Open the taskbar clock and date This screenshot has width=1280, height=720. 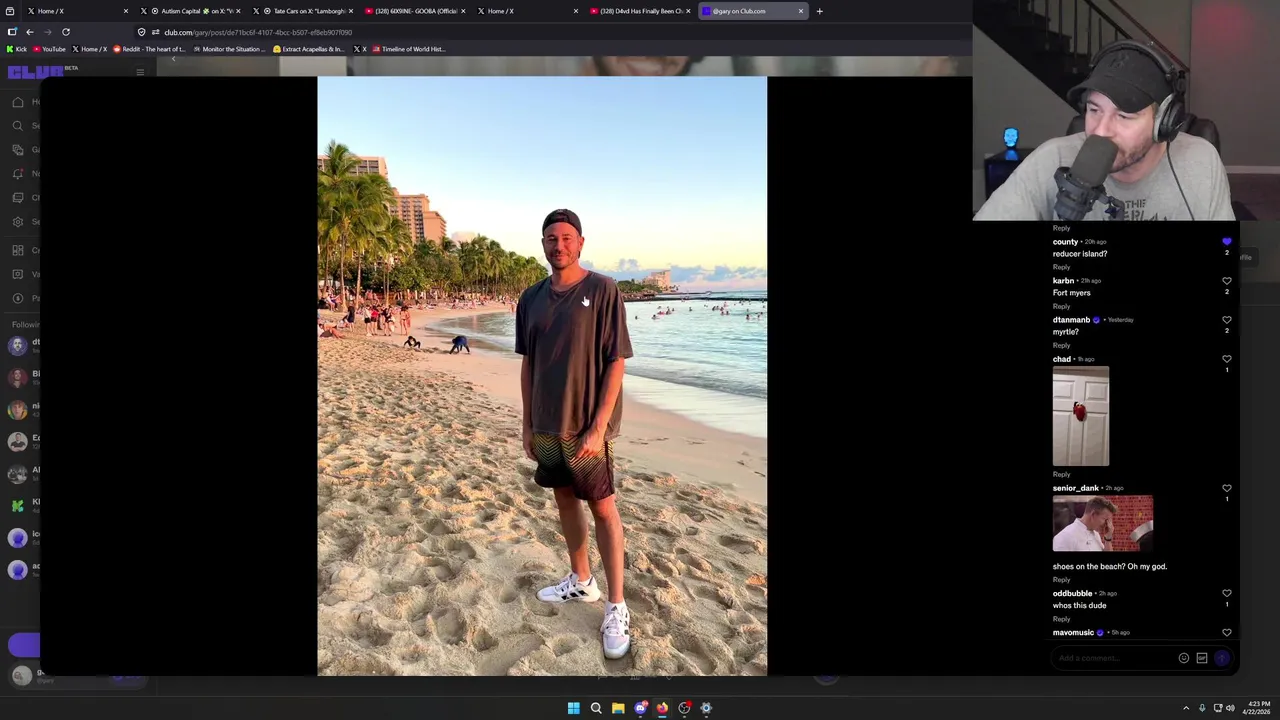[1258, 708]
